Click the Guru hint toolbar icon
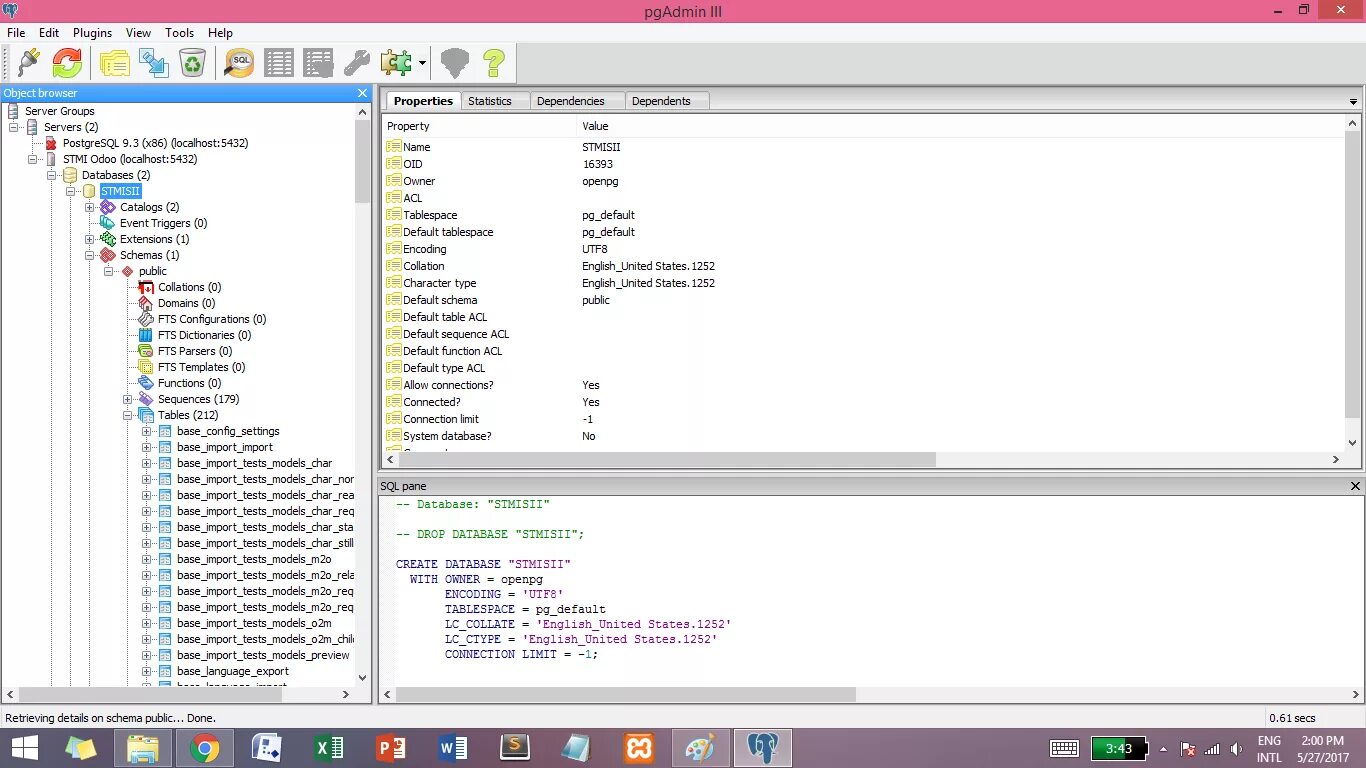This screenshot has width=1366, height=768. click(455, 63)
